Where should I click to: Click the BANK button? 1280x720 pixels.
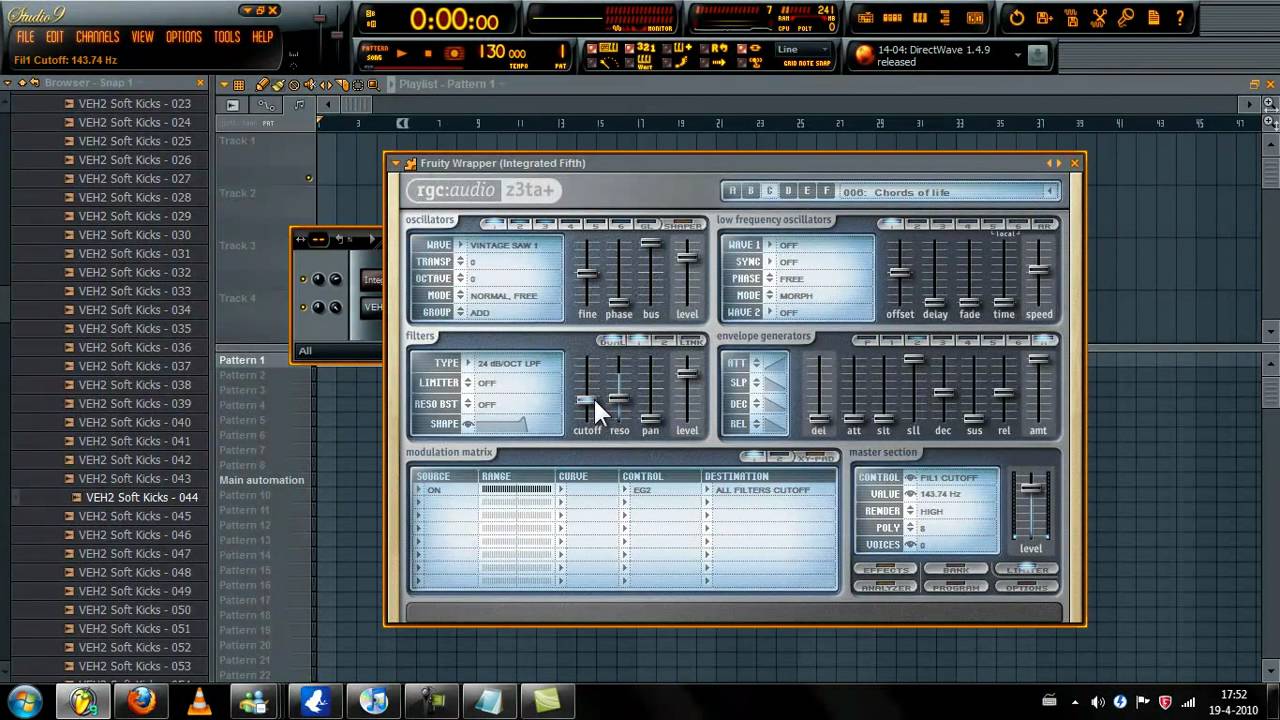point(956,570)
